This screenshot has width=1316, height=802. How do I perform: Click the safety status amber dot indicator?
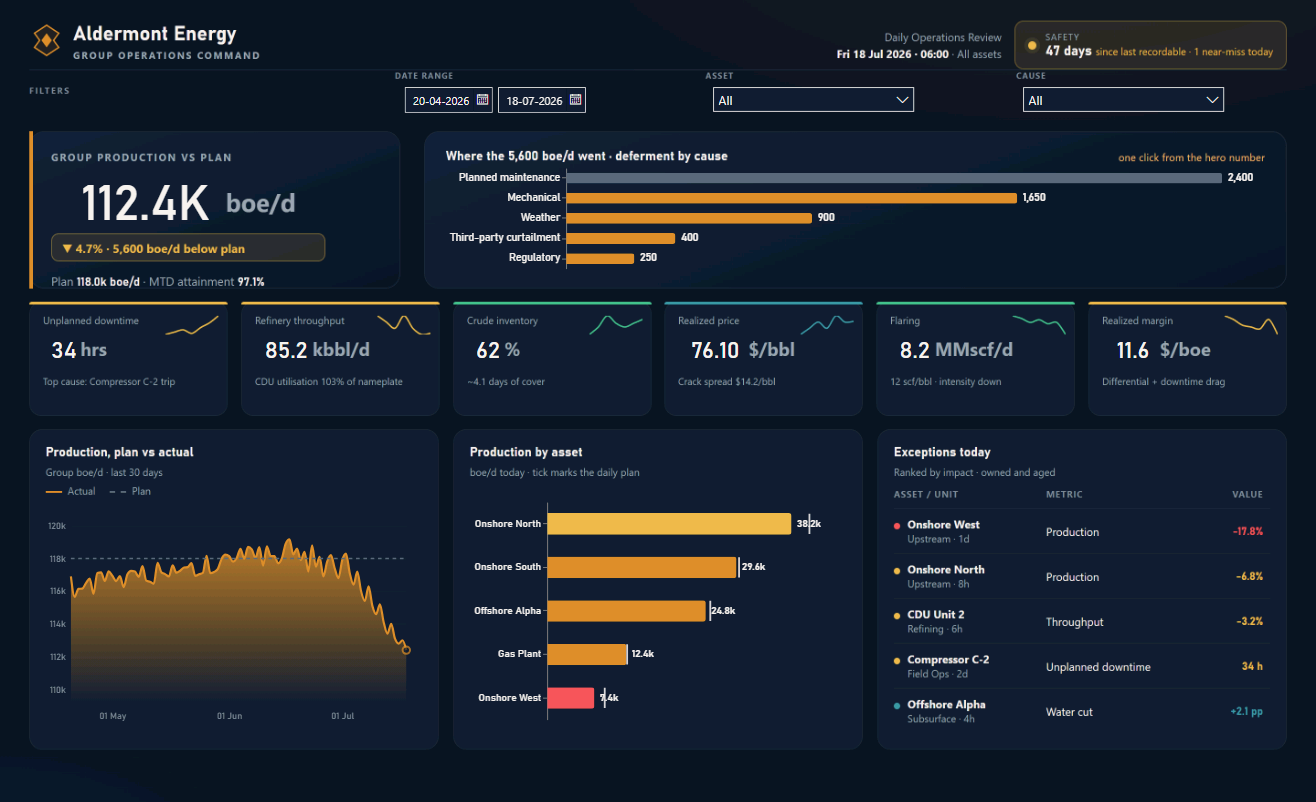[x=1032, y=45]
